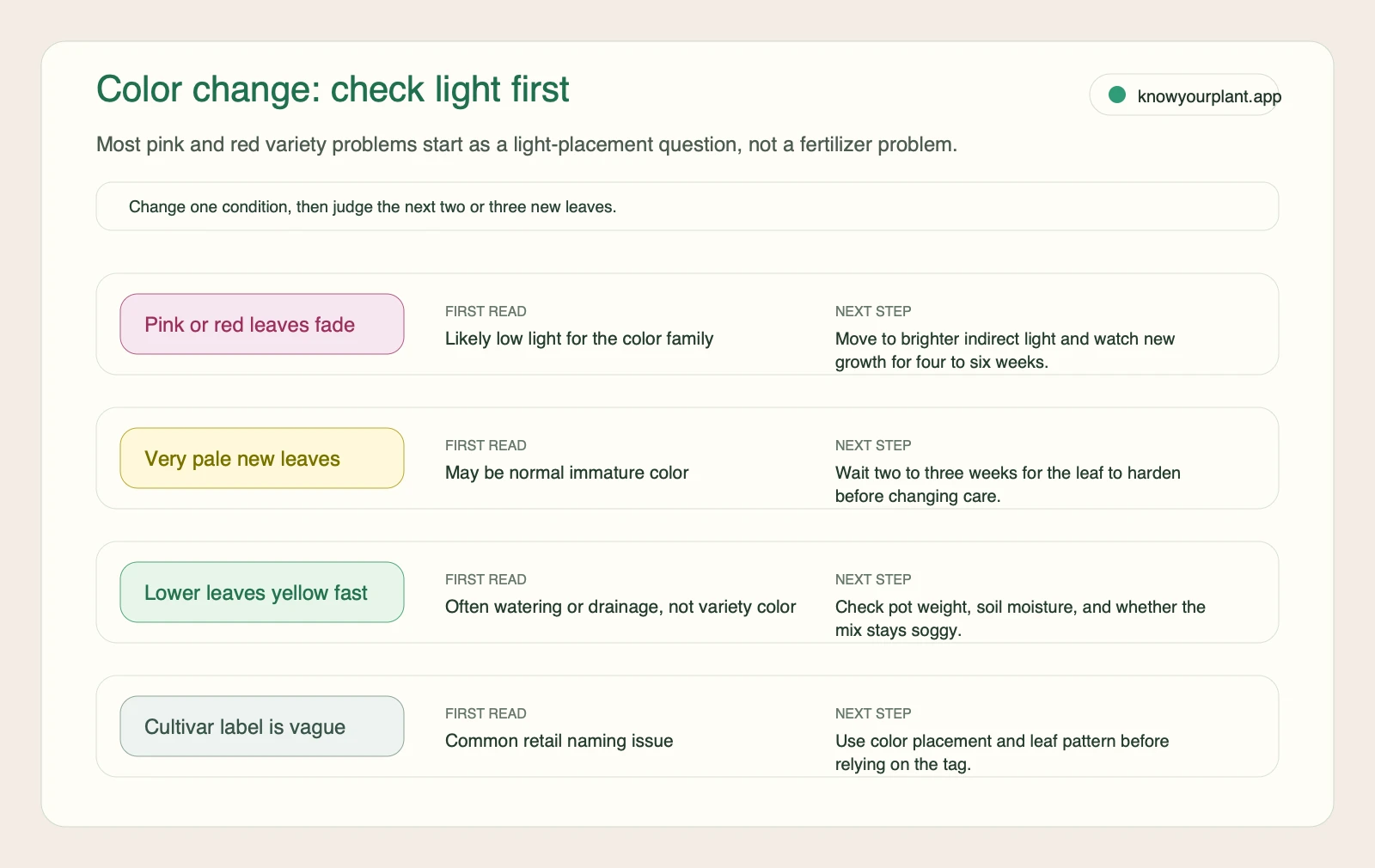Click the 'Change one condition' tip banner
This screenshot has height=868, width=1375.
pos(687,206)
